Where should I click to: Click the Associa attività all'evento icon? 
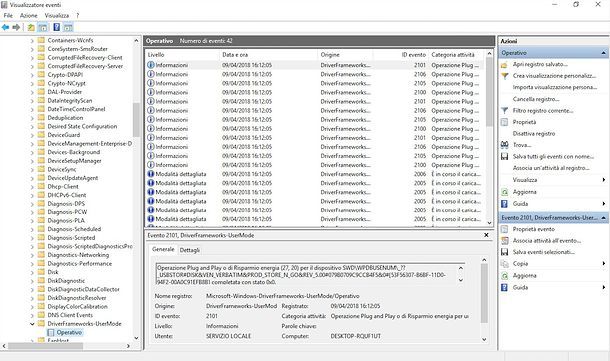(x=504, y=241)
